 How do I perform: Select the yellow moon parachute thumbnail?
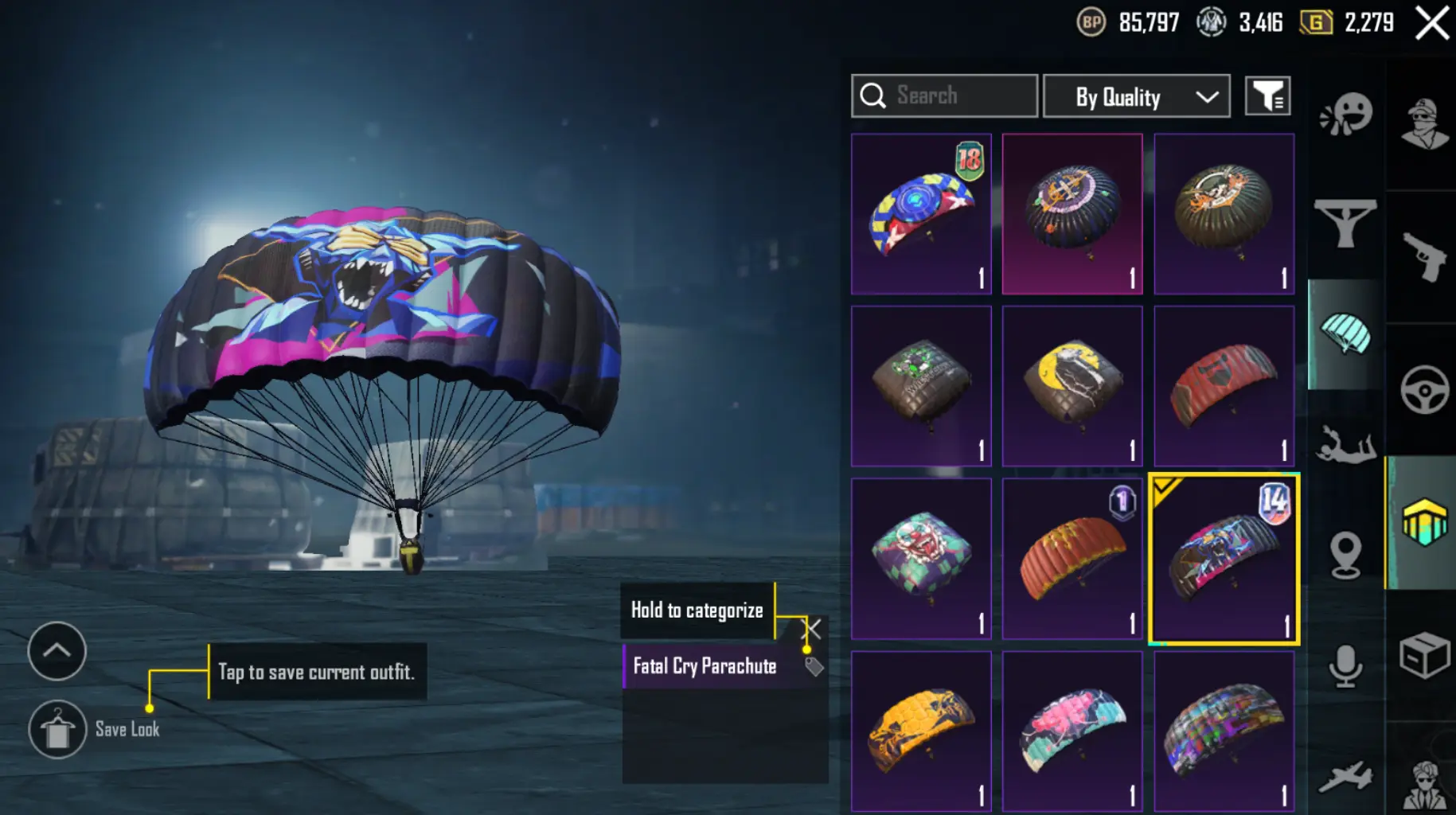(x=1072, y=386)
